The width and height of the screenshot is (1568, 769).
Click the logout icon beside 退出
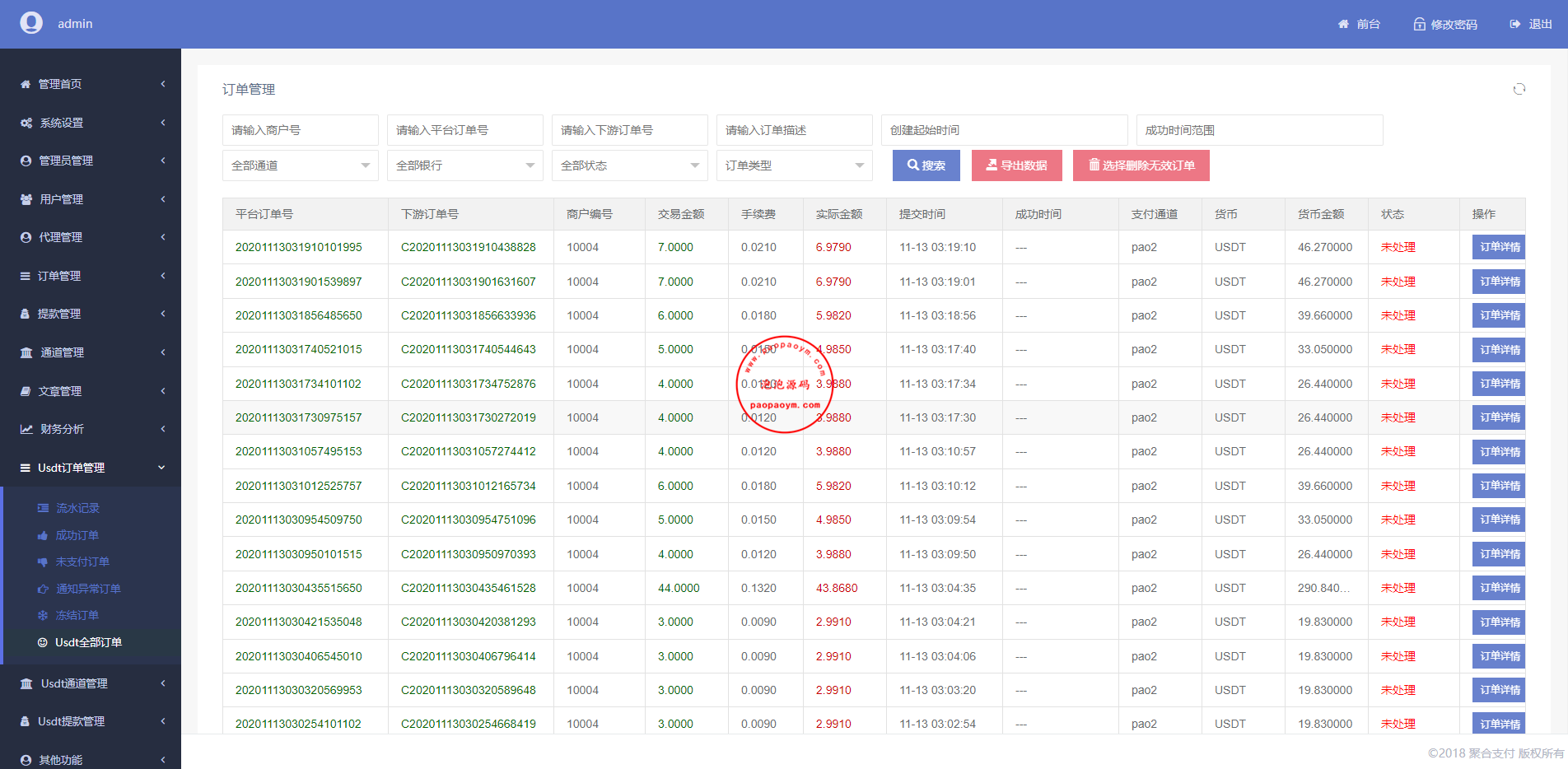(1514, 25)
